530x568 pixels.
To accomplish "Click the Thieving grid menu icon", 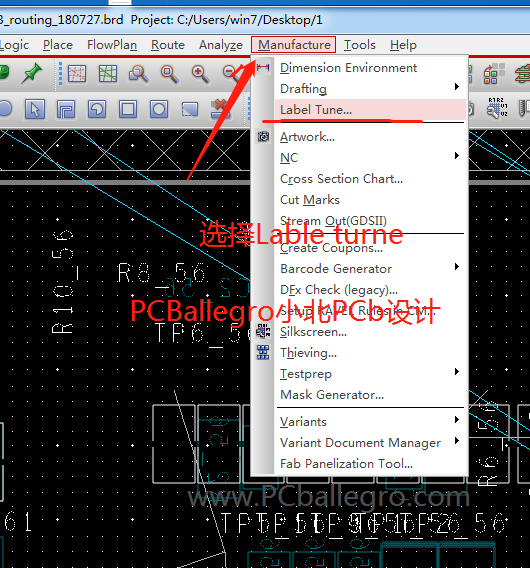I will pos(263,352).
